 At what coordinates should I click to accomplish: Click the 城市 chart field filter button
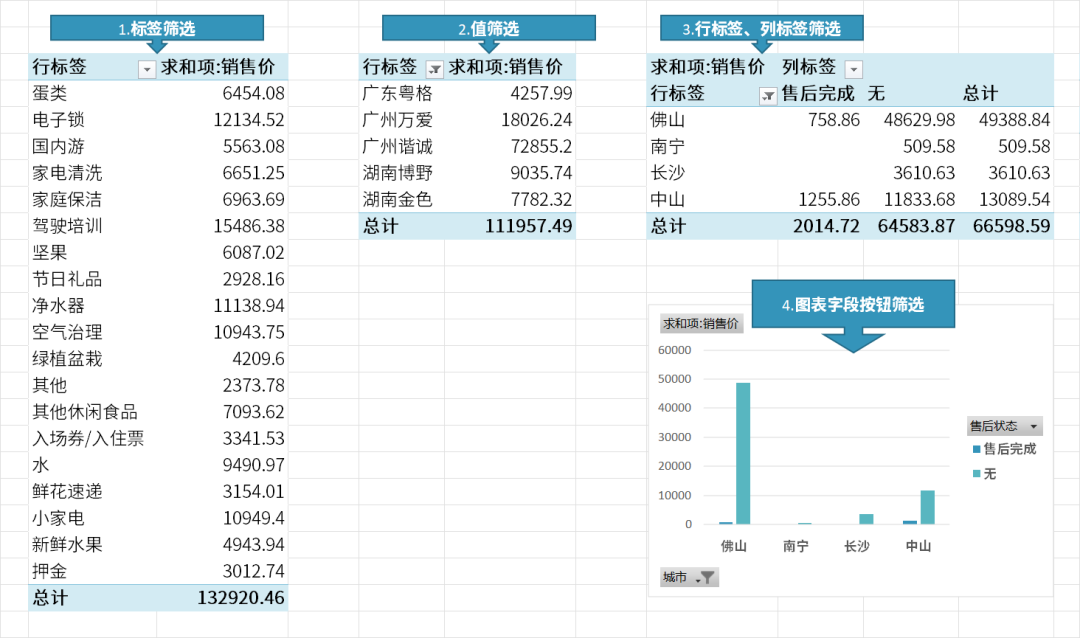click(689, 577)
